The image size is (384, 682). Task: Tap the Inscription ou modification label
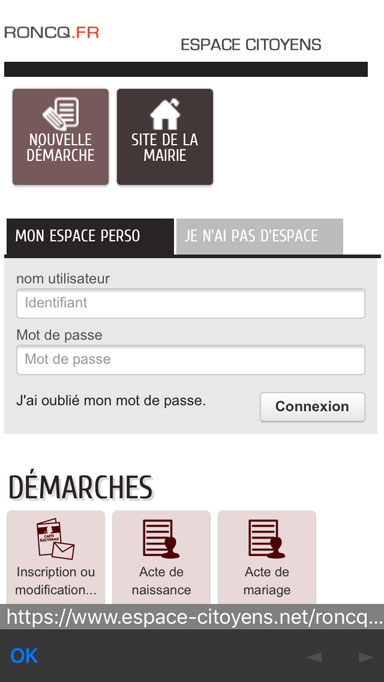click(56, 581)
